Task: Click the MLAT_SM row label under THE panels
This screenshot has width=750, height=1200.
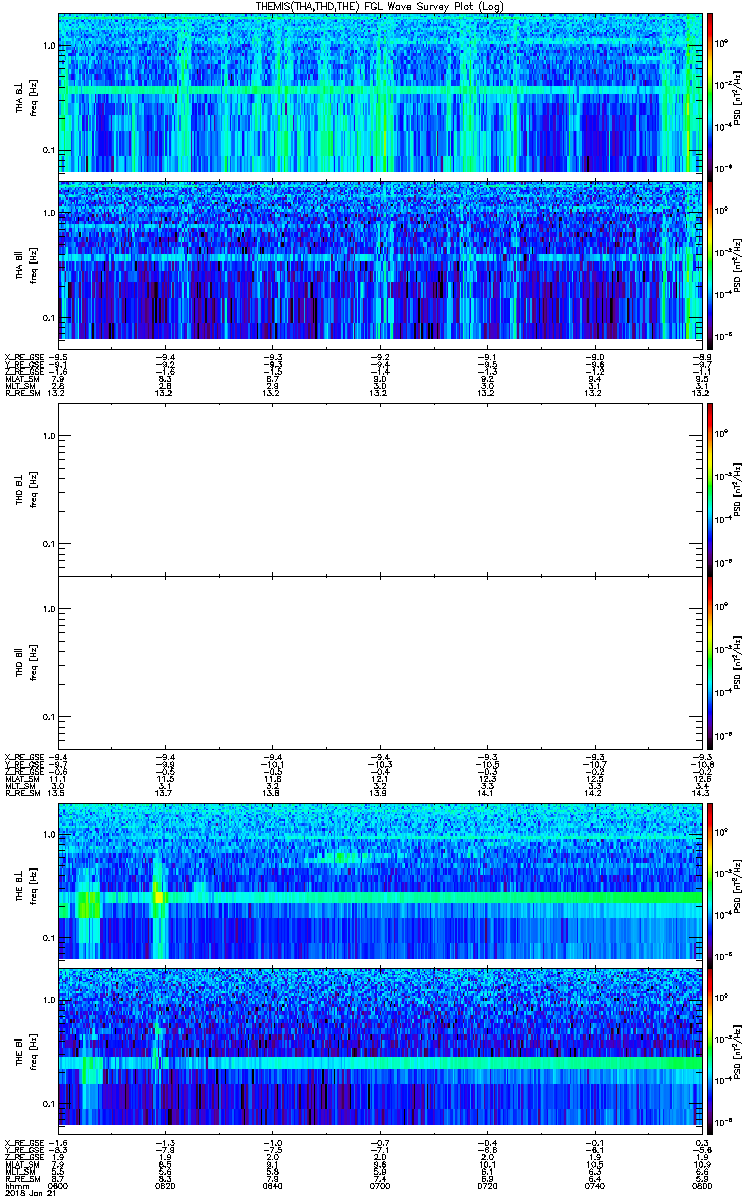Action: point(20,1164)
